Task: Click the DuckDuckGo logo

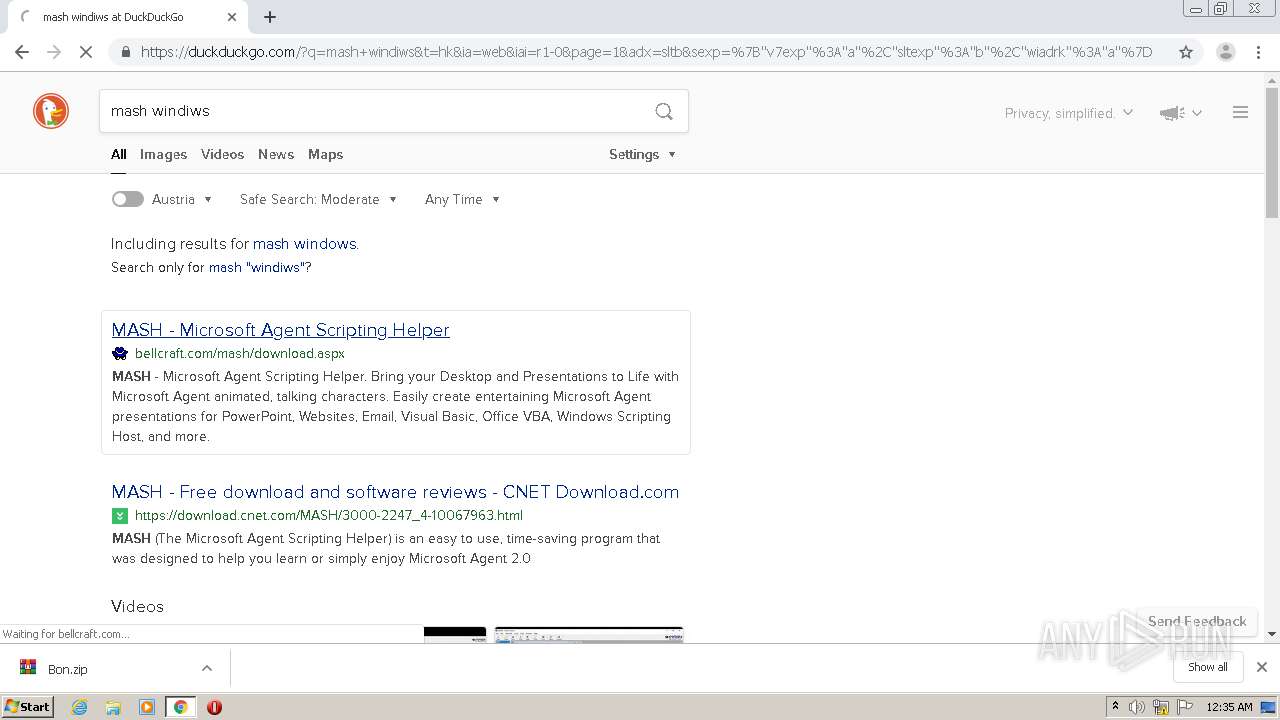Action: coord(51,111)
